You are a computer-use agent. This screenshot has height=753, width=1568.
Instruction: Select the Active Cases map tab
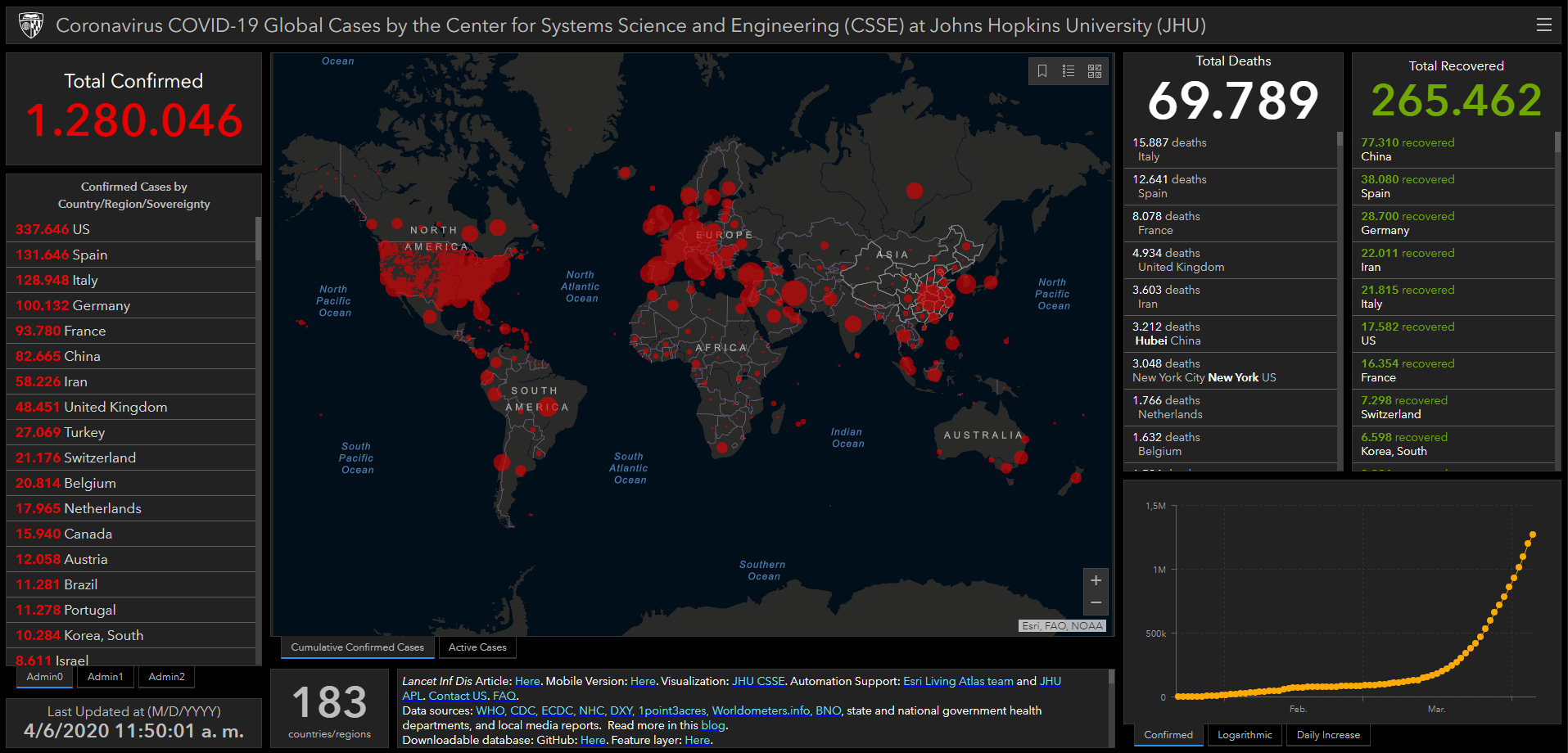coord(477,647)
